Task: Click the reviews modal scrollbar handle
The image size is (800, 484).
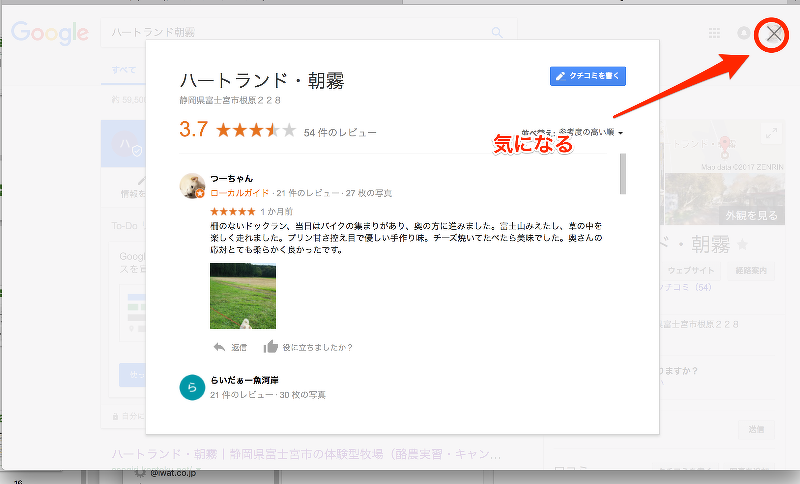Action: click(x=622, y=174)
